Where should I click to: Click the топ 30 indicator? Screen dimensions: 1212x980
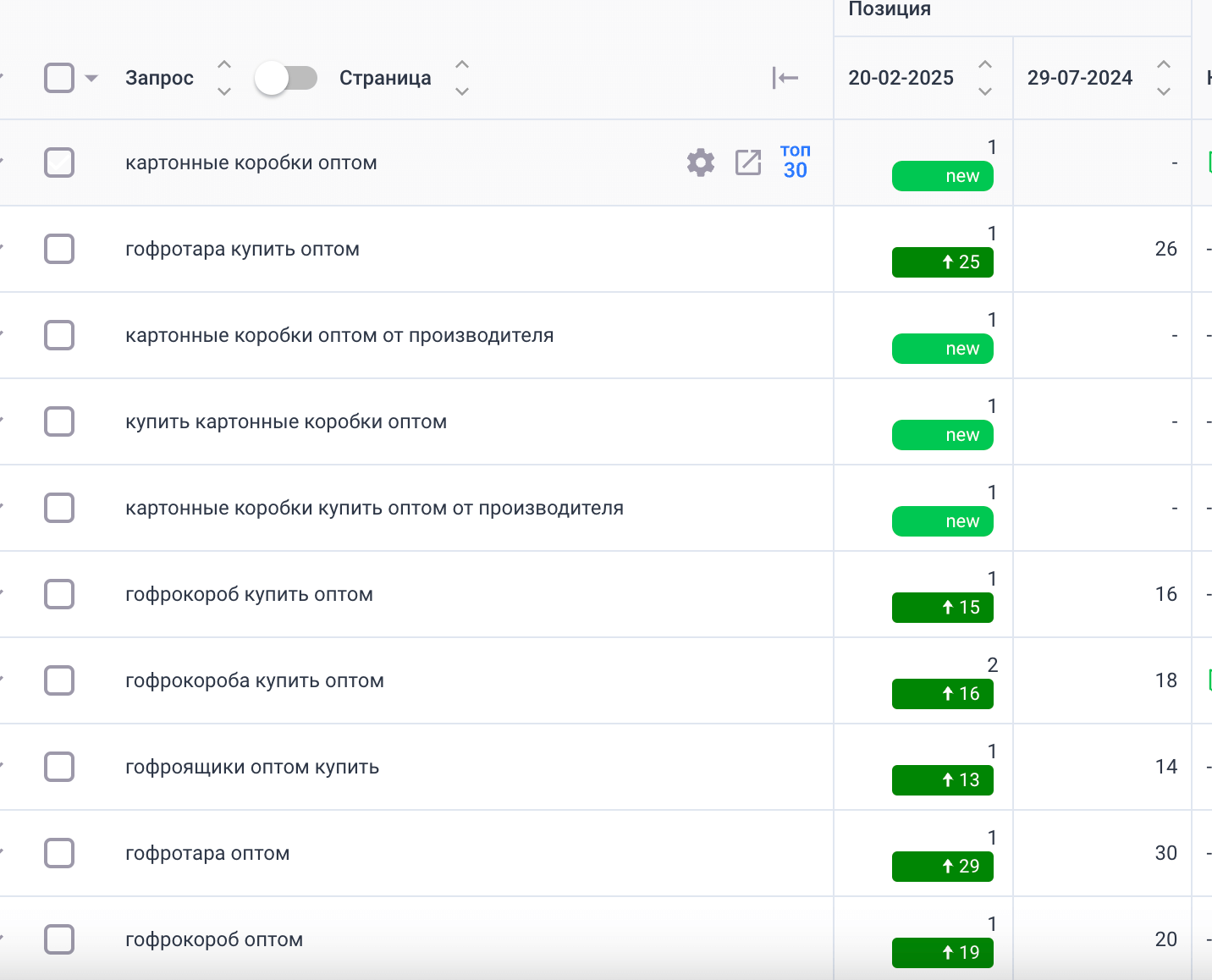[795, 161]
